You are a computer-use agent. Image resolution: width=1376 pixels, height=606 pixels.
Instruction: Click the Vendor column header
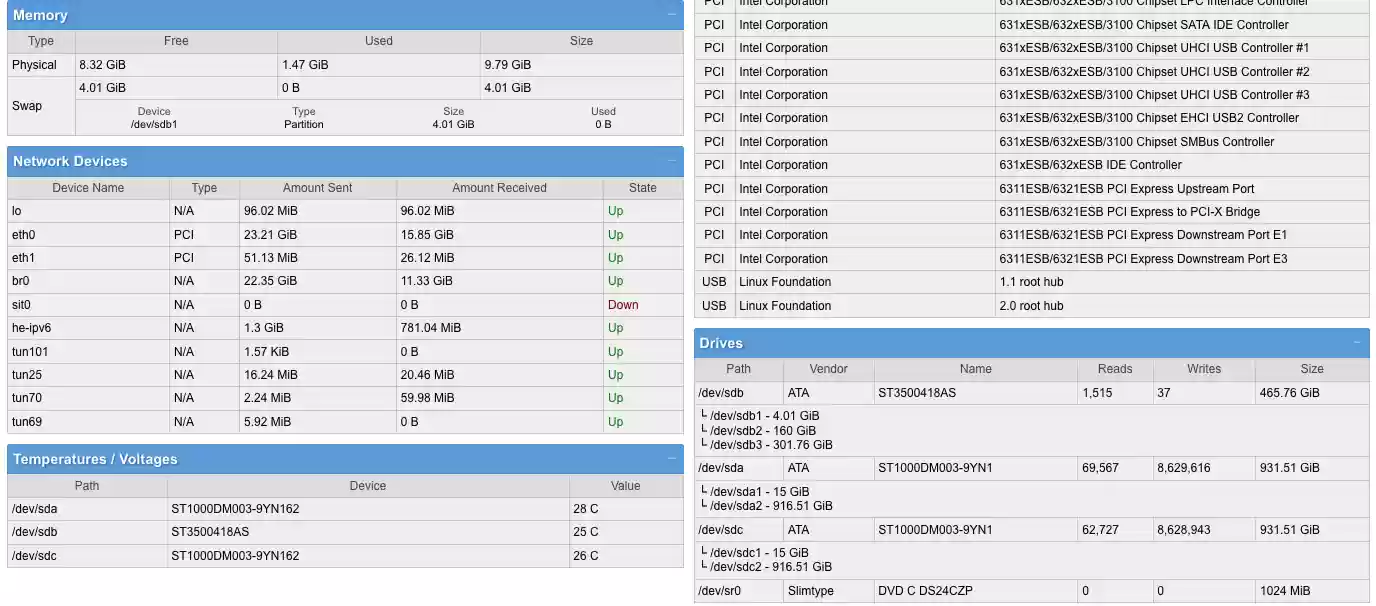pyautogui.click(x=830, y=369)
